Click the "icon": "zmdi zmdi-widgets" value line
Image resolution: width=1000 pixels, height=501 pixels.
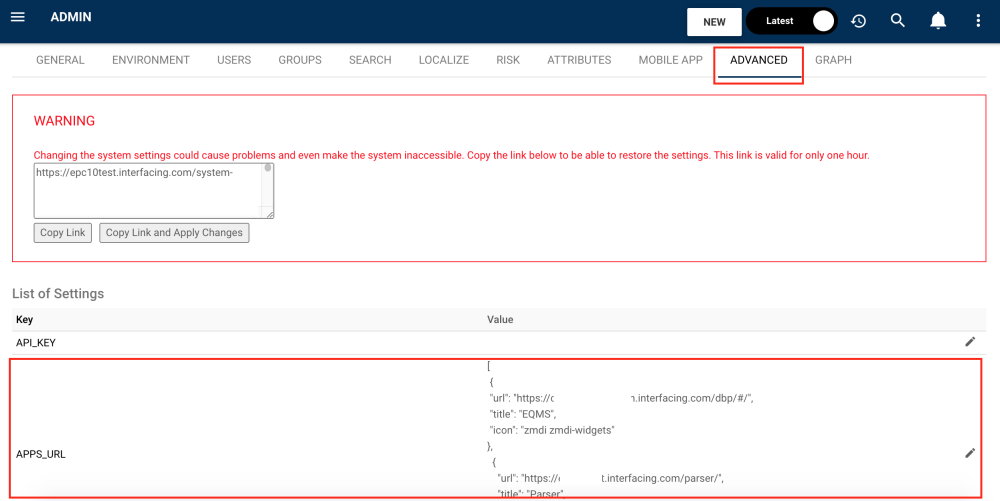coord(552,430)
